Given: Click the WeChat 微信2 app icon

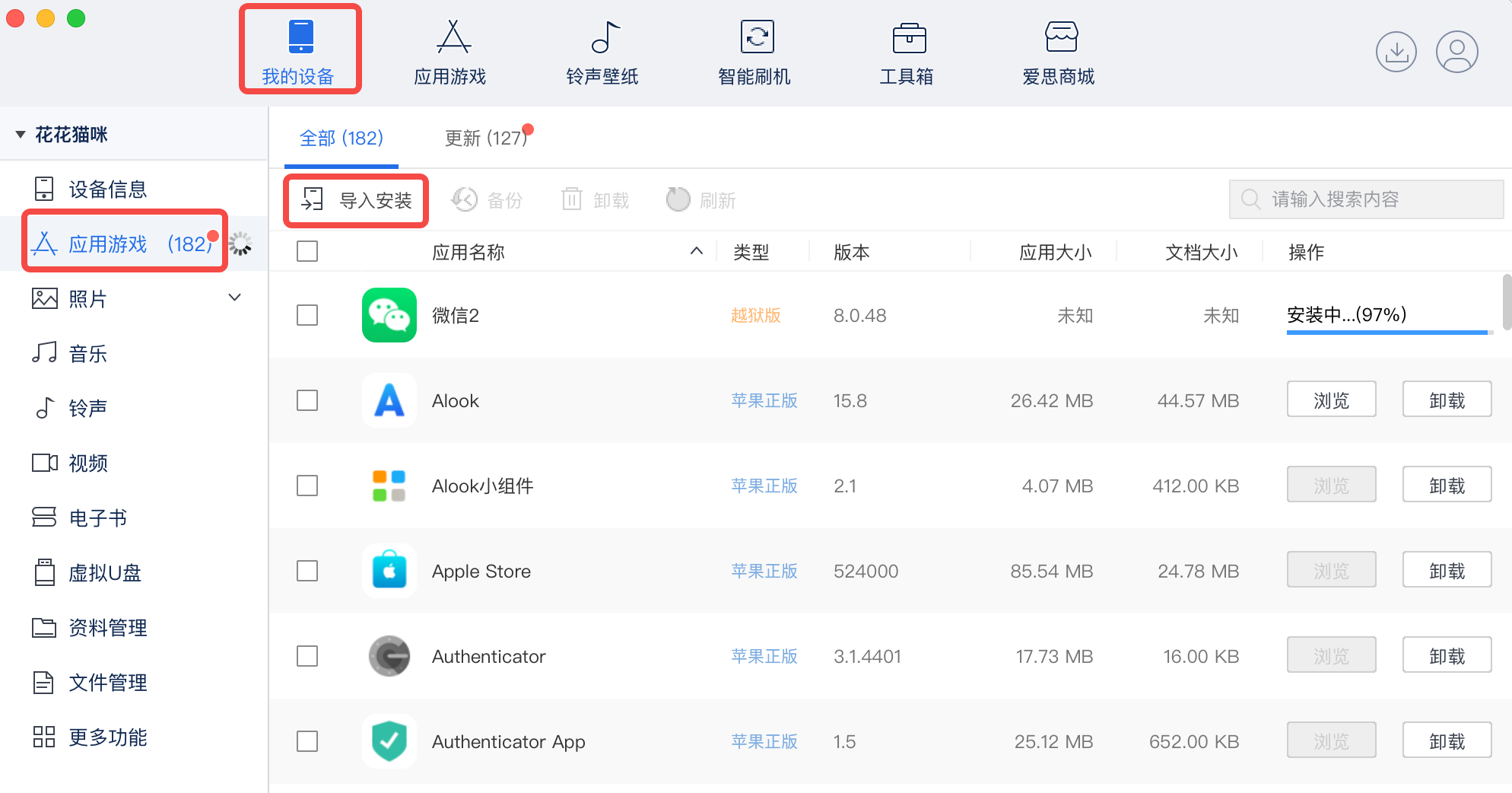Looking at the screenshot, I should tap(389, 315).
